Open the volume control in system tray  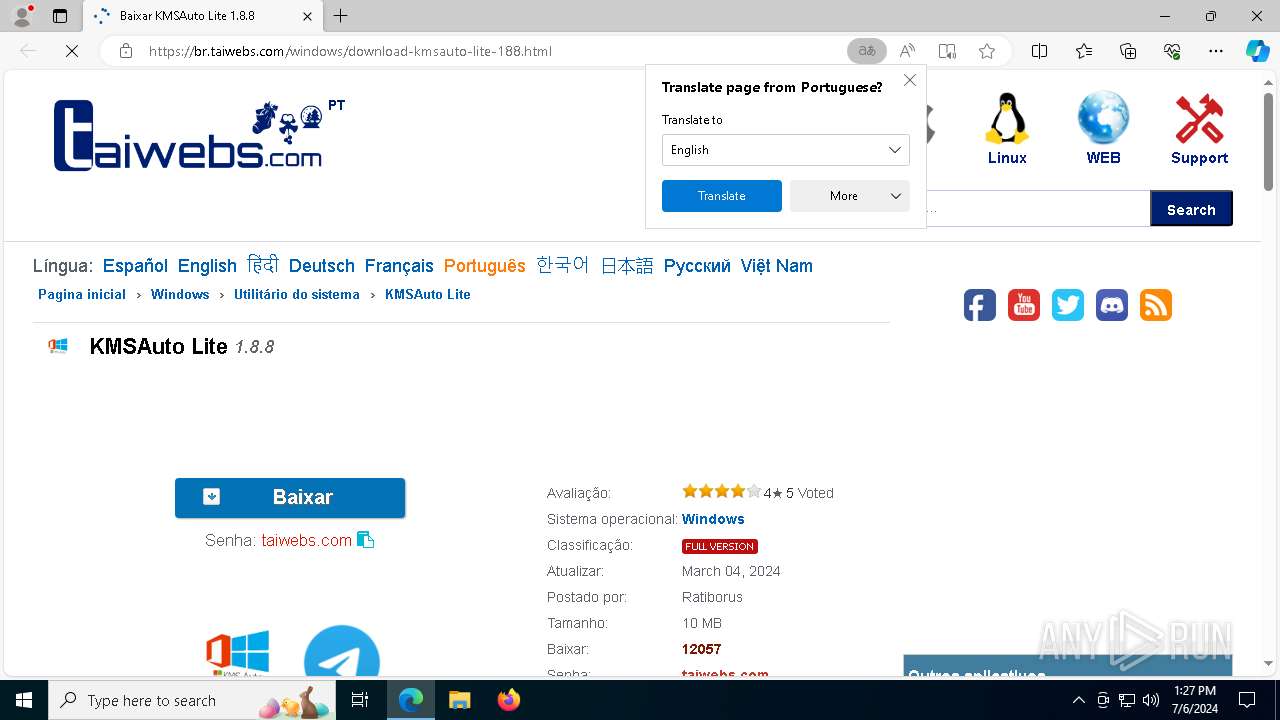pyautogui.click(x=1151, y=700)
